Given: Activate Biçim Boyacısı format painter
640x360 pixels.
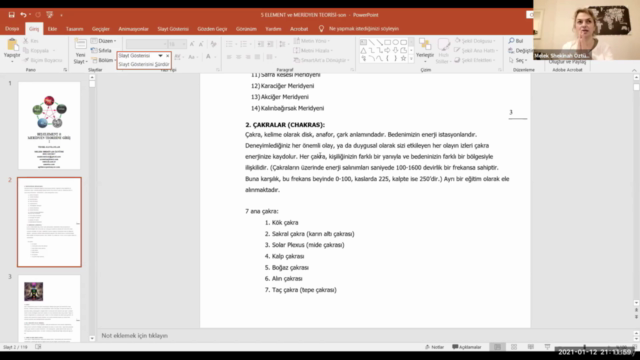Looking at the screenshot, I should pos(43,60).
